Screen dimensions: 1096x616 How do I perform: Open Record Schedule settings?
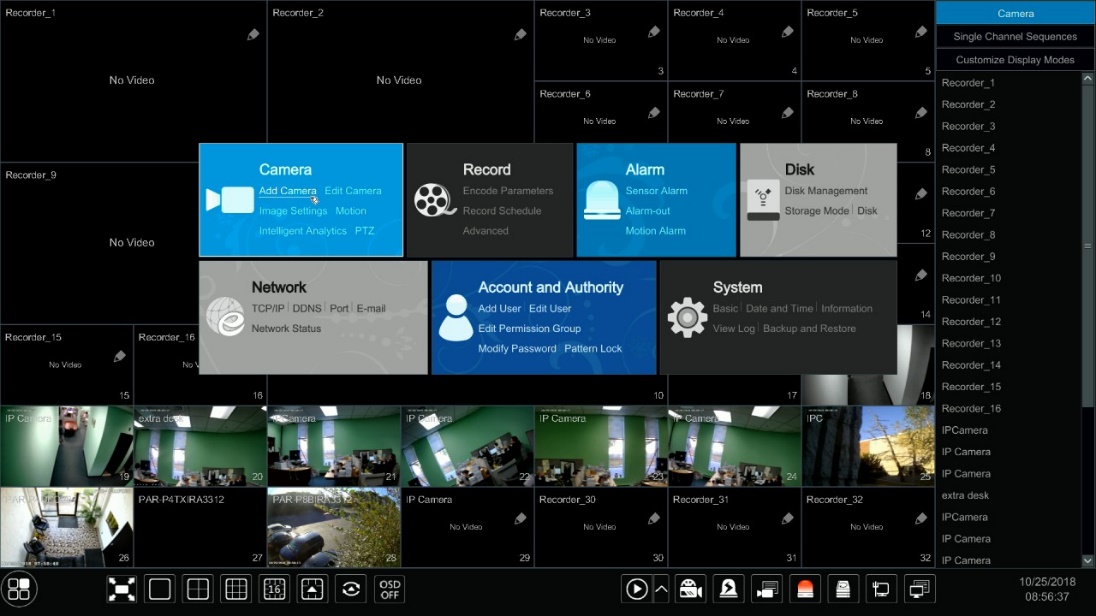(502, 211)
